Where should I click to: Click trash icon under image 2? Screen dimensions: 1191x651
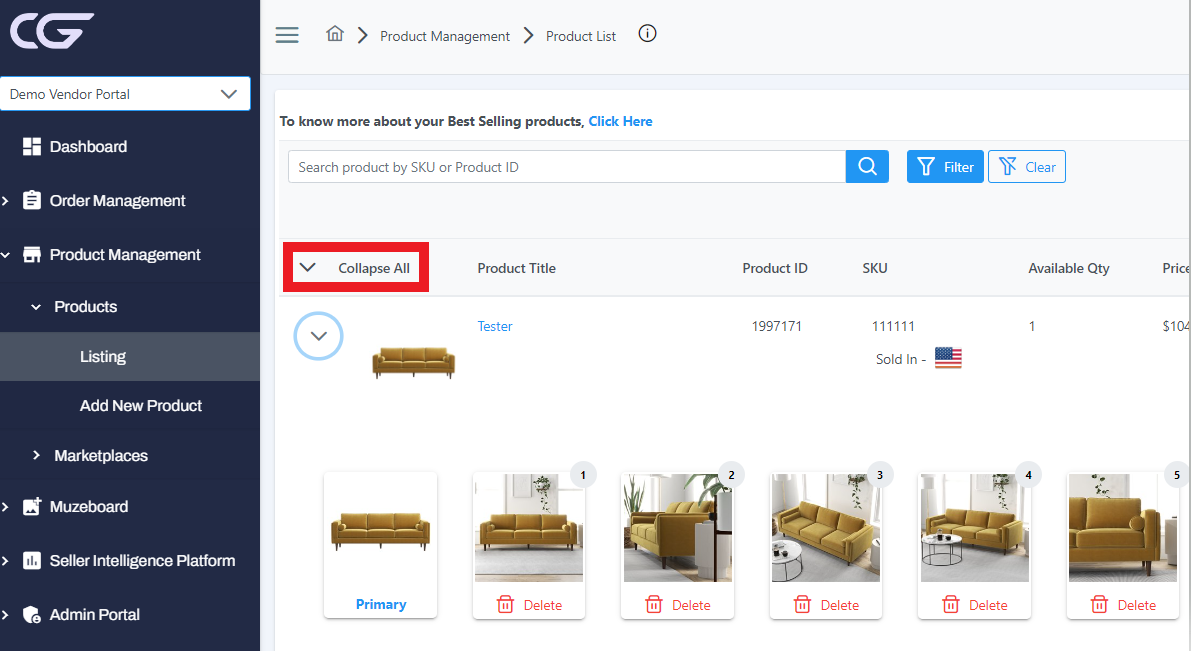tap(654, 605)
